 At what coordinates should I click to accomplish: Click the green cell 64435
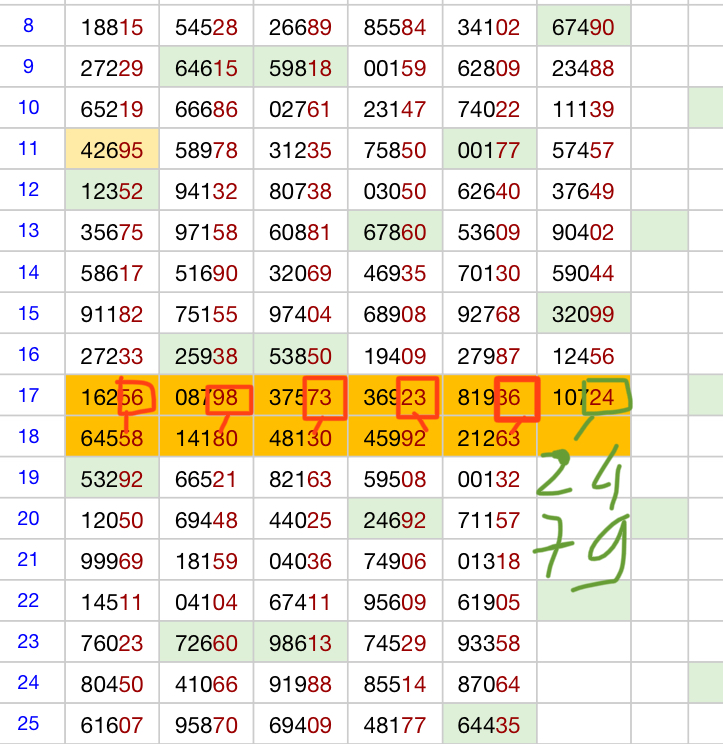pos(489,725)
